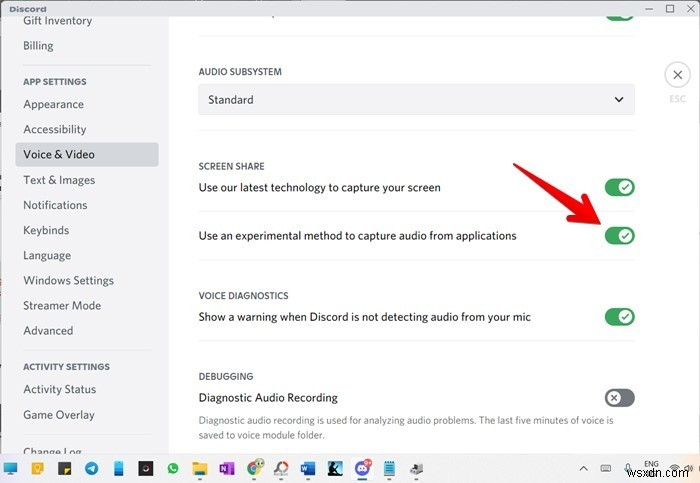Launch File Explorer from the taskbar
The image size is (700, 483).
200,469
